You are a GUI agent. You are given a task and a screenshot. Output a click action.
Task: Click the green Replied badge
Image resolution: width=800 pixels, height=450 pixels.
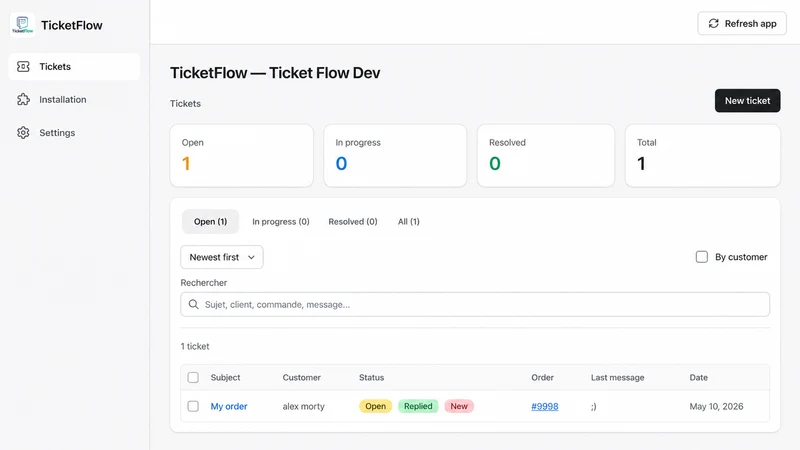click(418, 406)
